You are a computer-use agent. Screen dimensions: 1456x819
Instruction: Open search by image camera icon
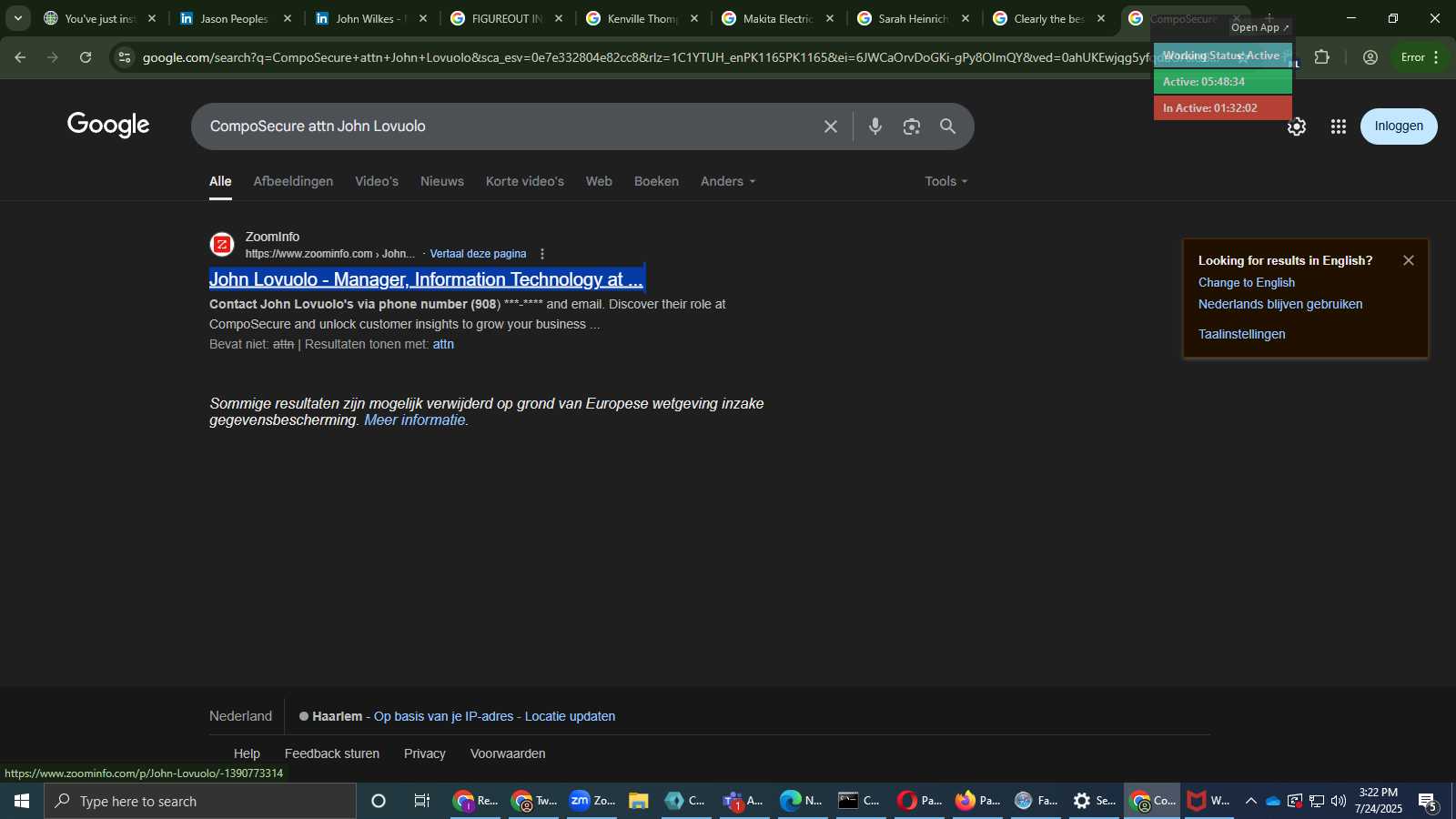coord(911,126)
